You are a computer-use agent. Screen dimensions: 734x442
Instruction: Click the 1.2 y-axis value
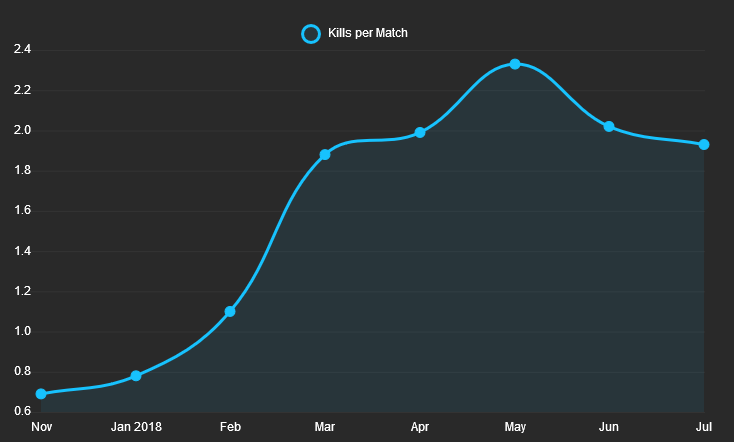22,291
